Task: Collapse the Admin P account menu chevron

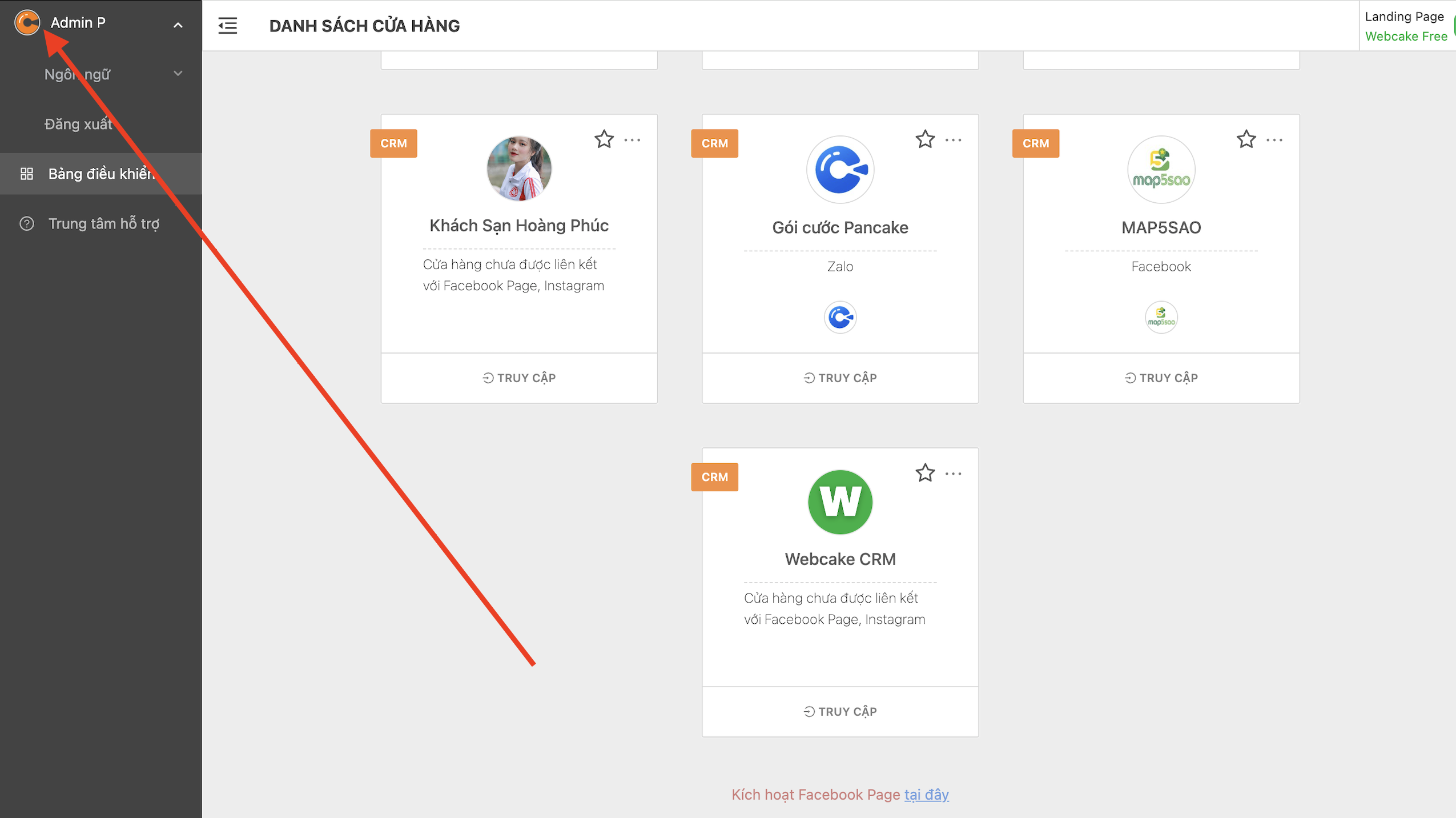Action: tap(178, 25)
